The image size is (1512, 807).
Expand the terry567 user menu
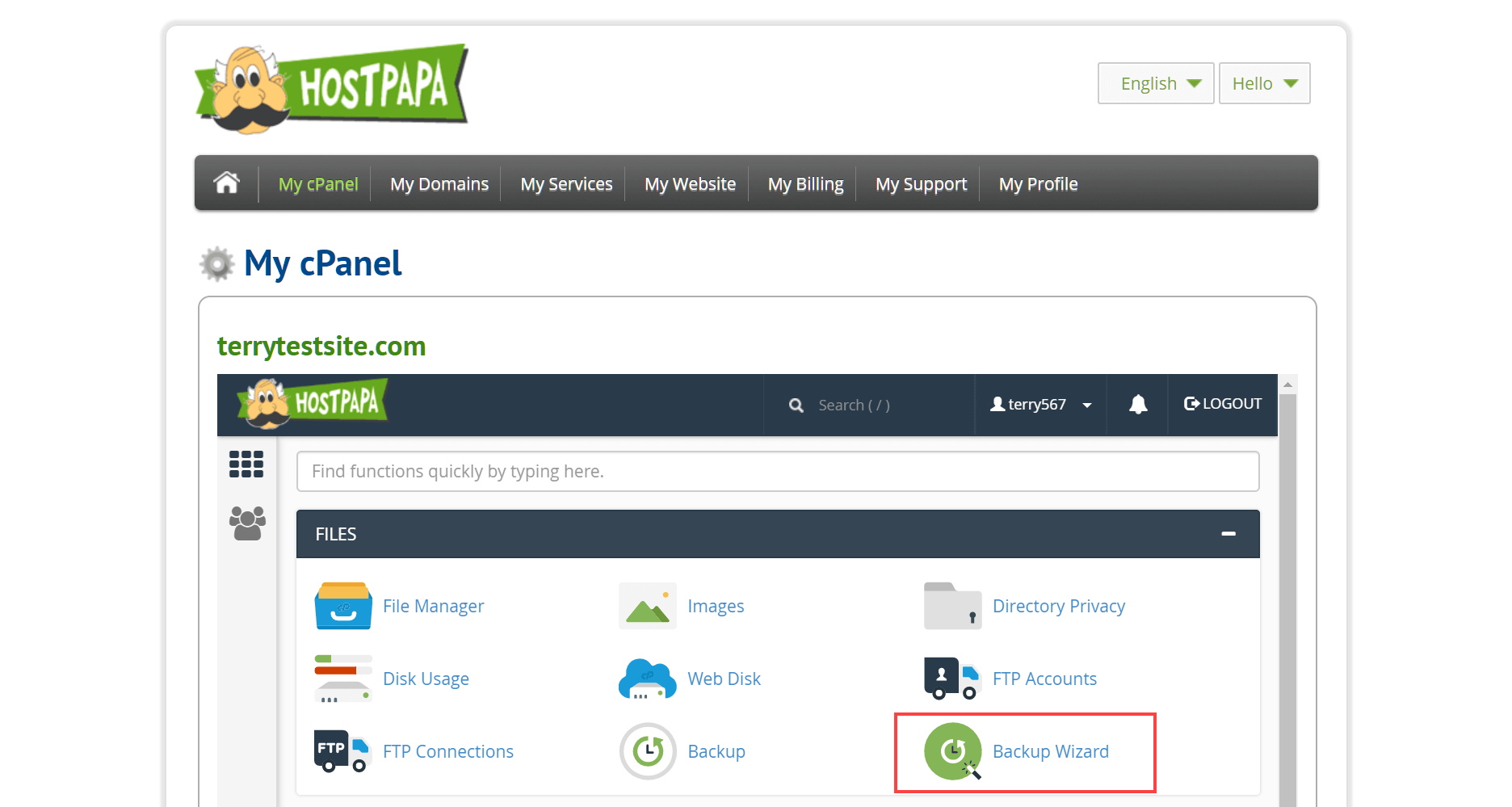pyautogui.click(x=1041, y=404)
